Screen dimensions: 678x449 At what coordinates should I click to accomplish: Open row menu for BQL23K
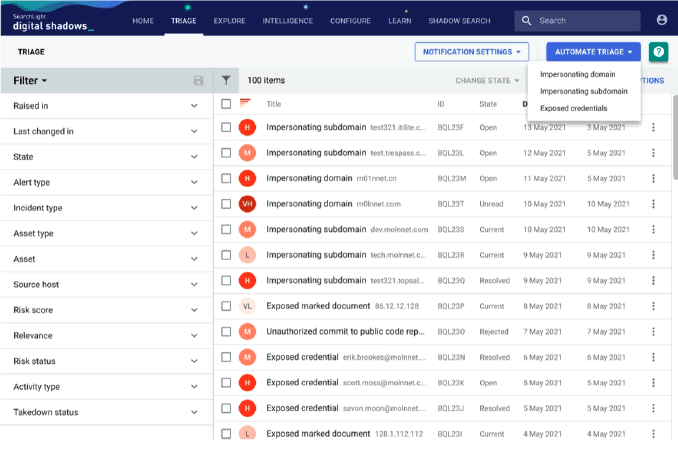pos(653,382)
